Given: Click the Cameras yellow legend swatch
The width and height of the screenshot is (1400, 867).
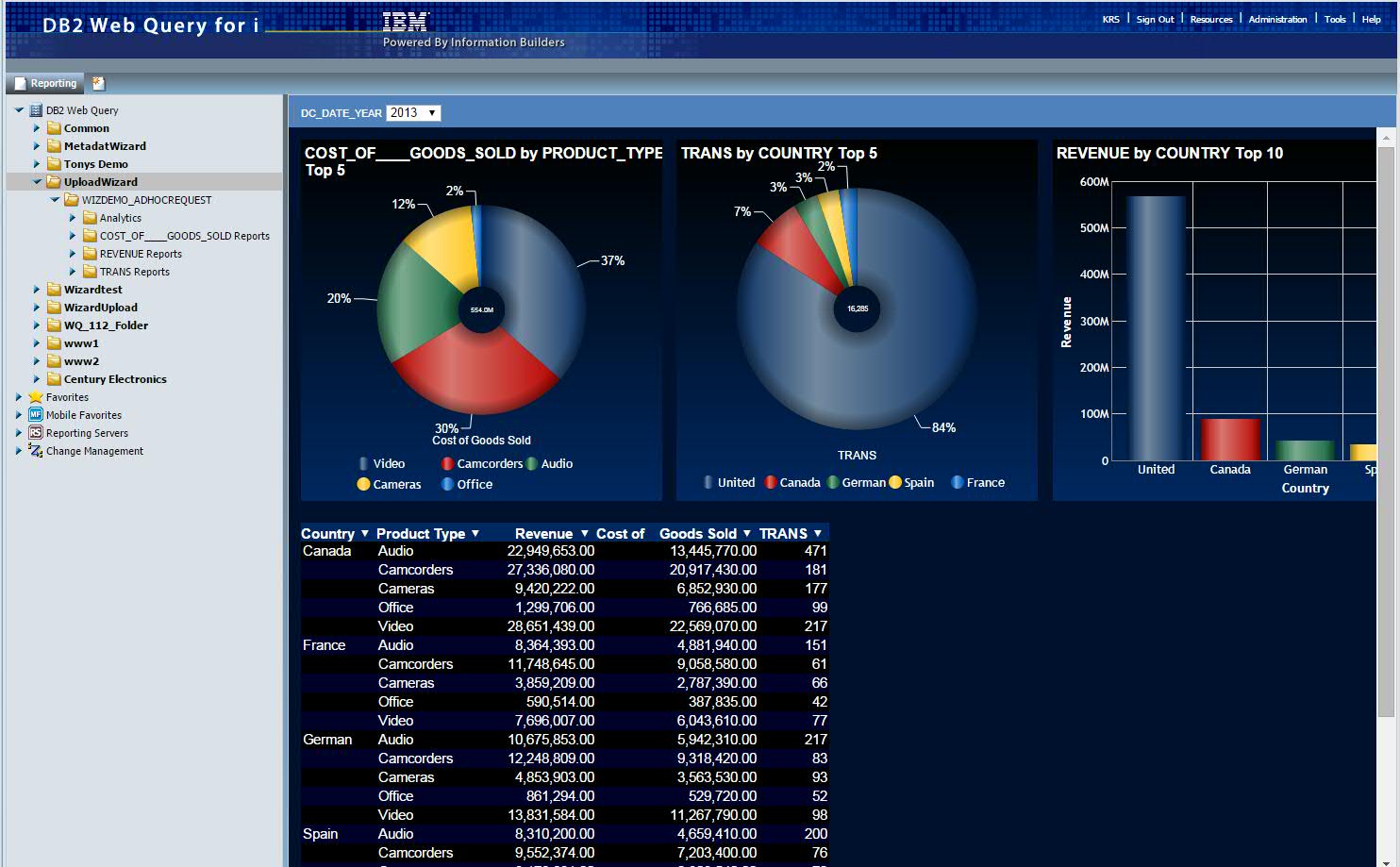Looking at the screenshot, I should coord(363,485).
